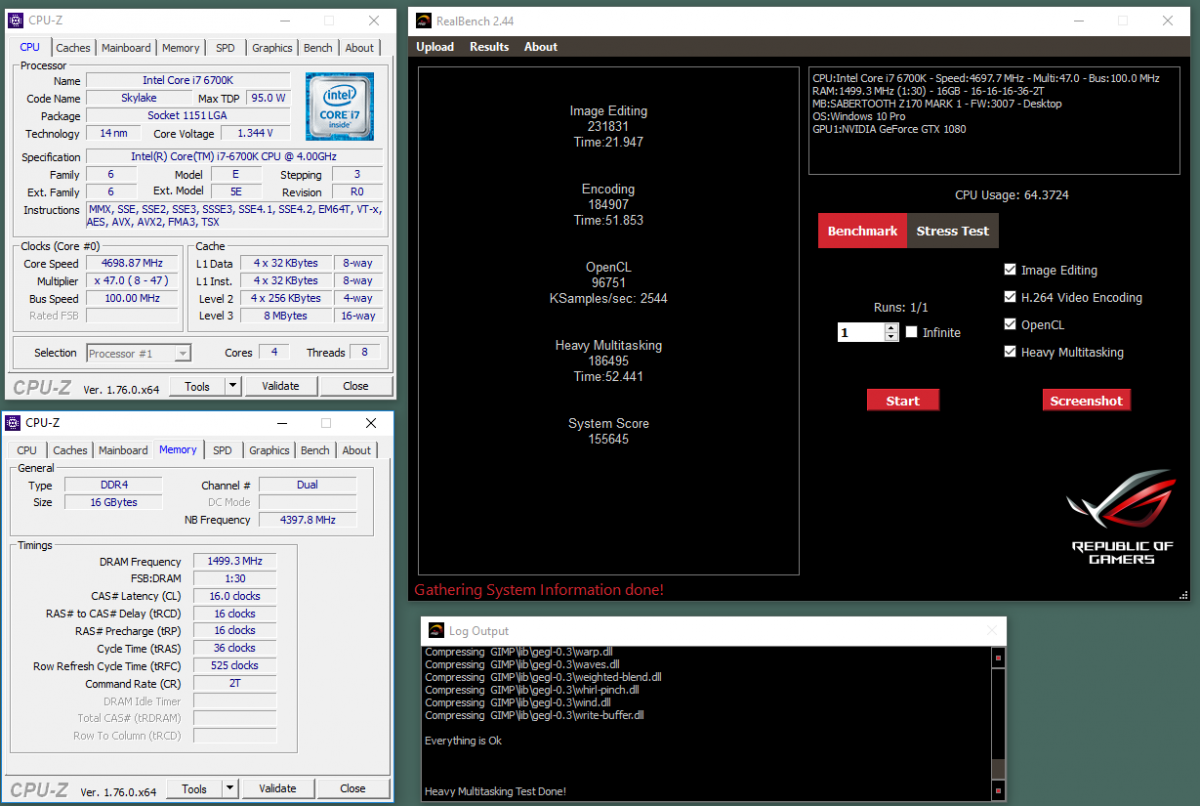The image size is (1200, 806).
Task: Switch to CPU tab in CPU-Z memory window
Action: (27, 451)
